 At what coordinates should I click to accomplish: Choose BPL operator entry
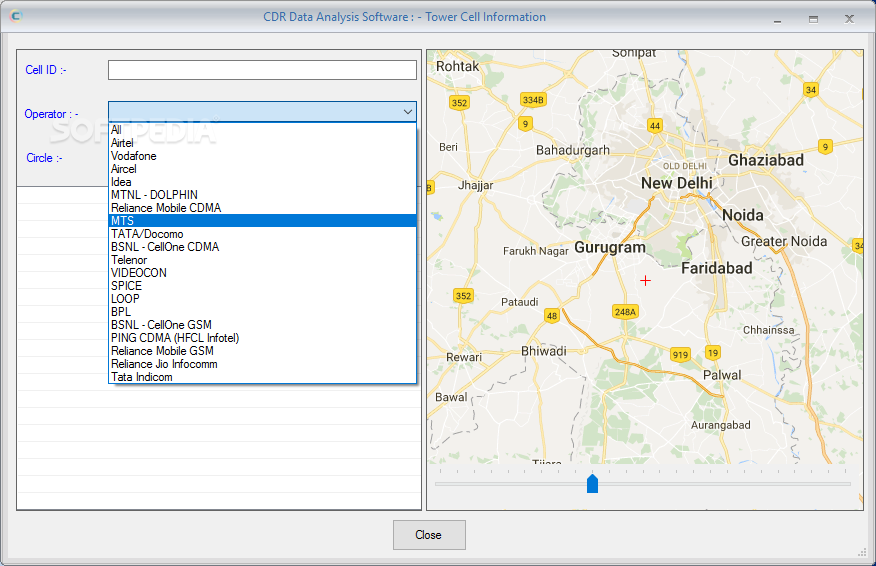(x=262, y=312)
